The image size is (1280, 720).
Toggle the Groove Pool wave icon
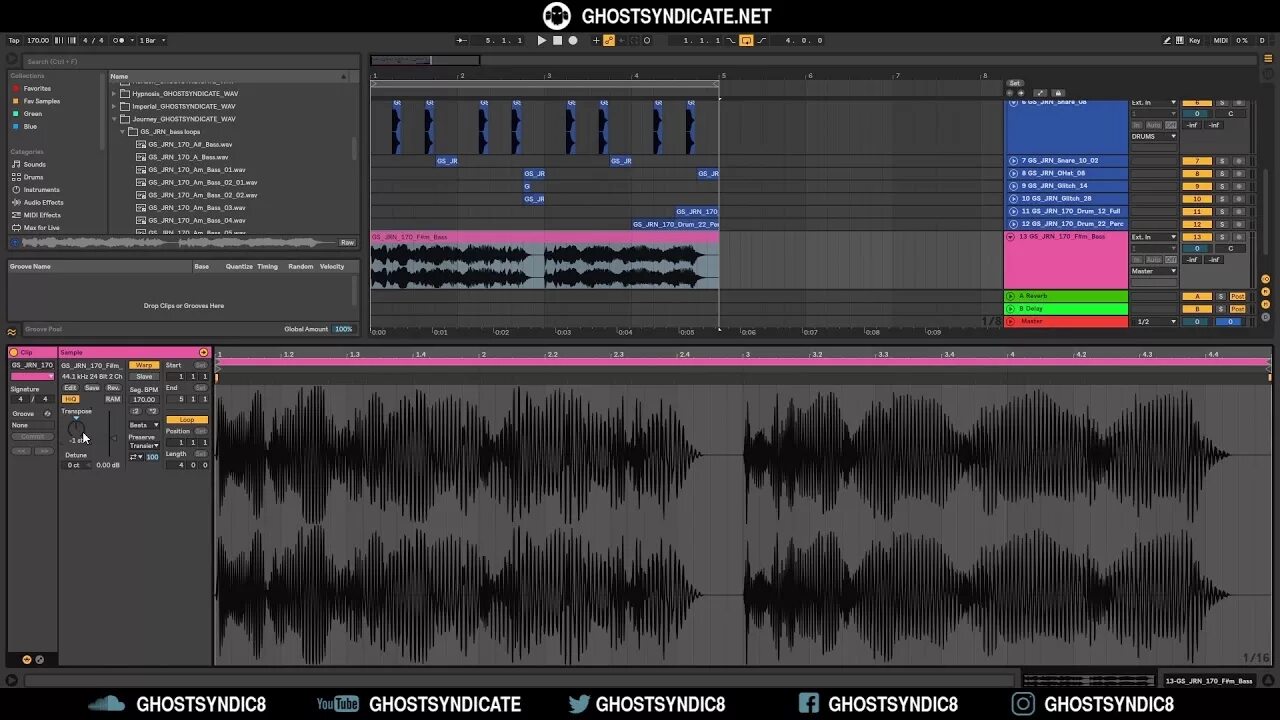pos(12,331)
